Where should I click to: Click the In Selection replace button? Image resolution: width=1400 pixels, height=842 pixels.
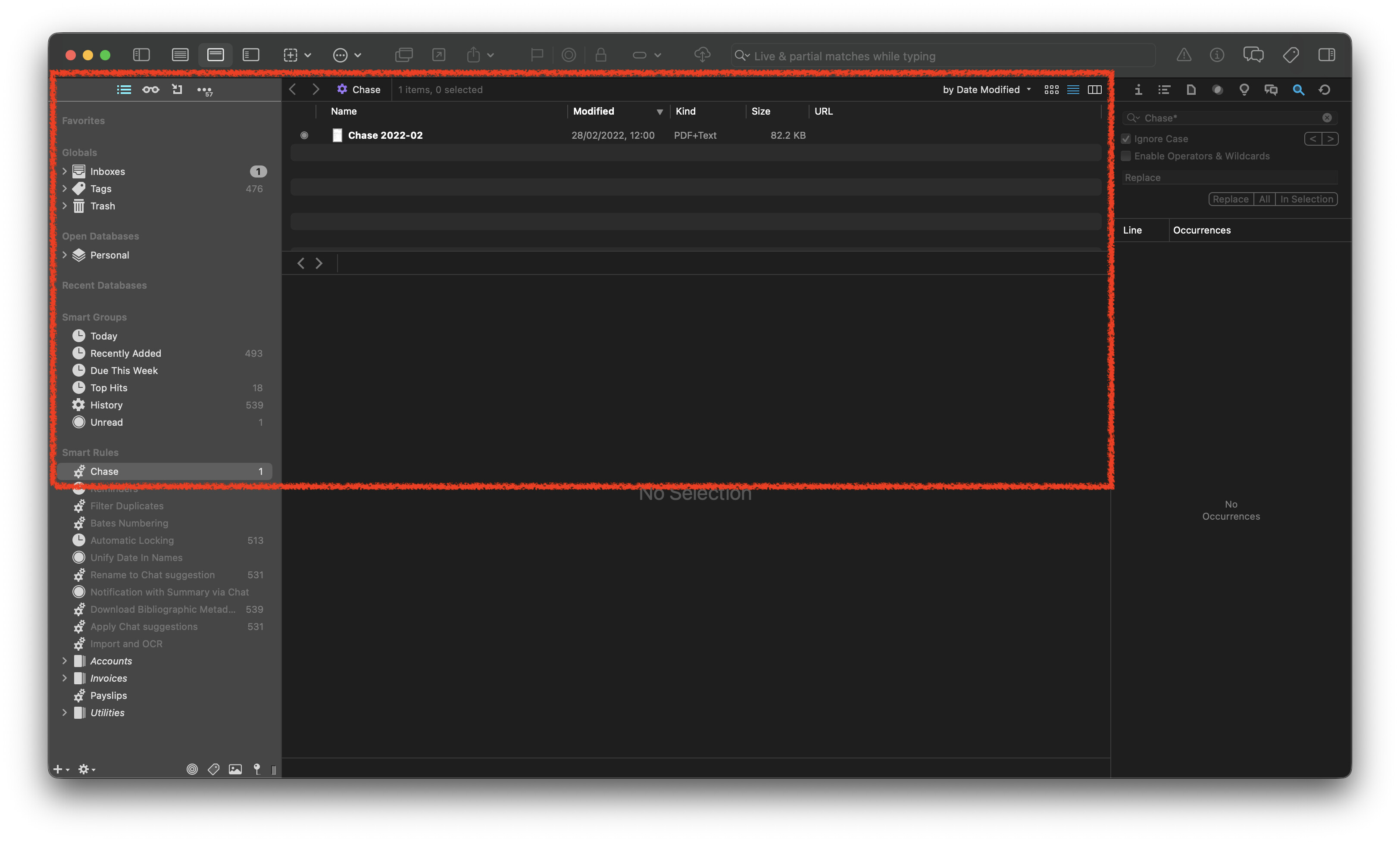point(1306,199)
